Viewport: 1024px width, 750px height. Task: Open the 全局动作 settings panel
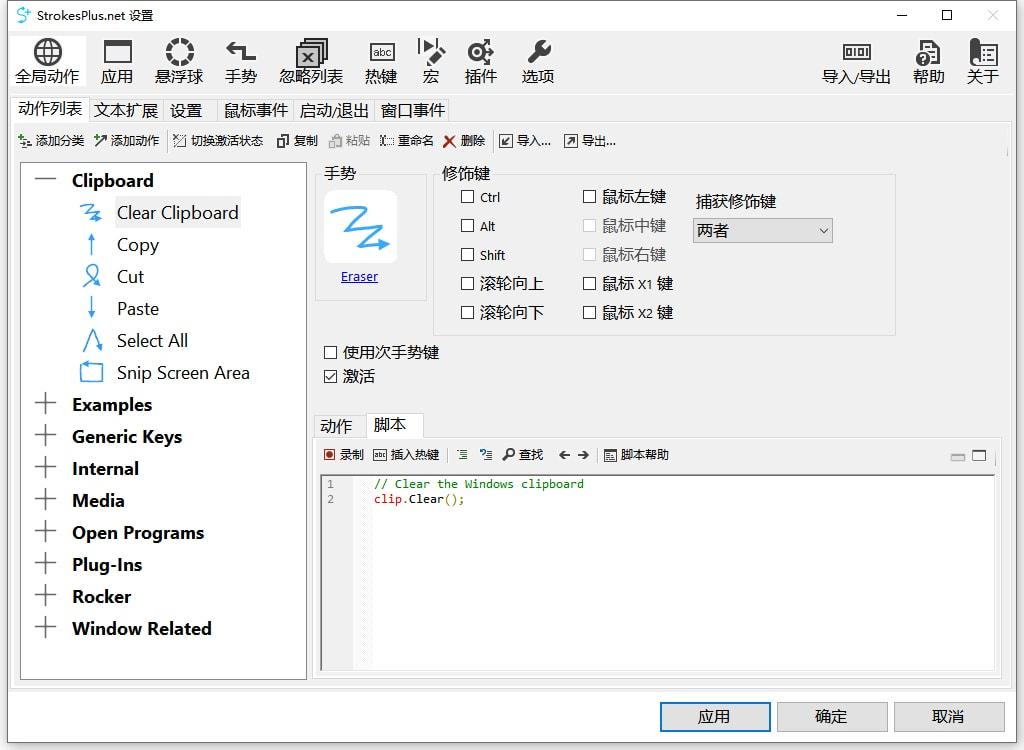click(47, 62)
